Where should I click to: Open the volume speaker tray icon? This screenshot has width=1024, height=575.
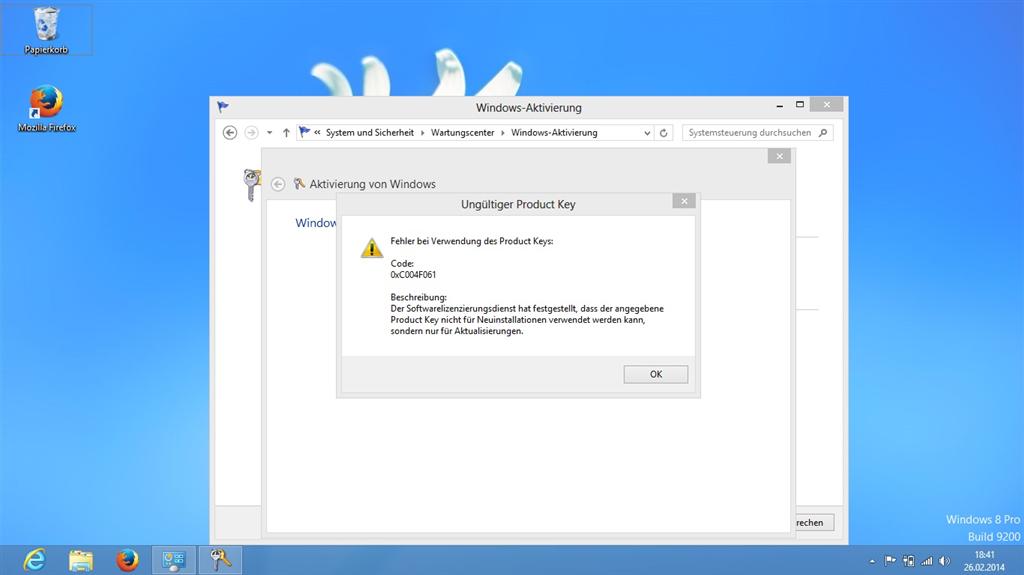click(x=944, y=561)
